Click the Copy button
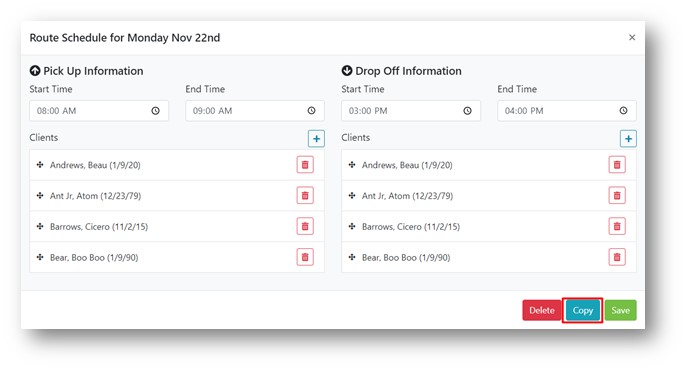687x371 pixels. tap(583, 310)
